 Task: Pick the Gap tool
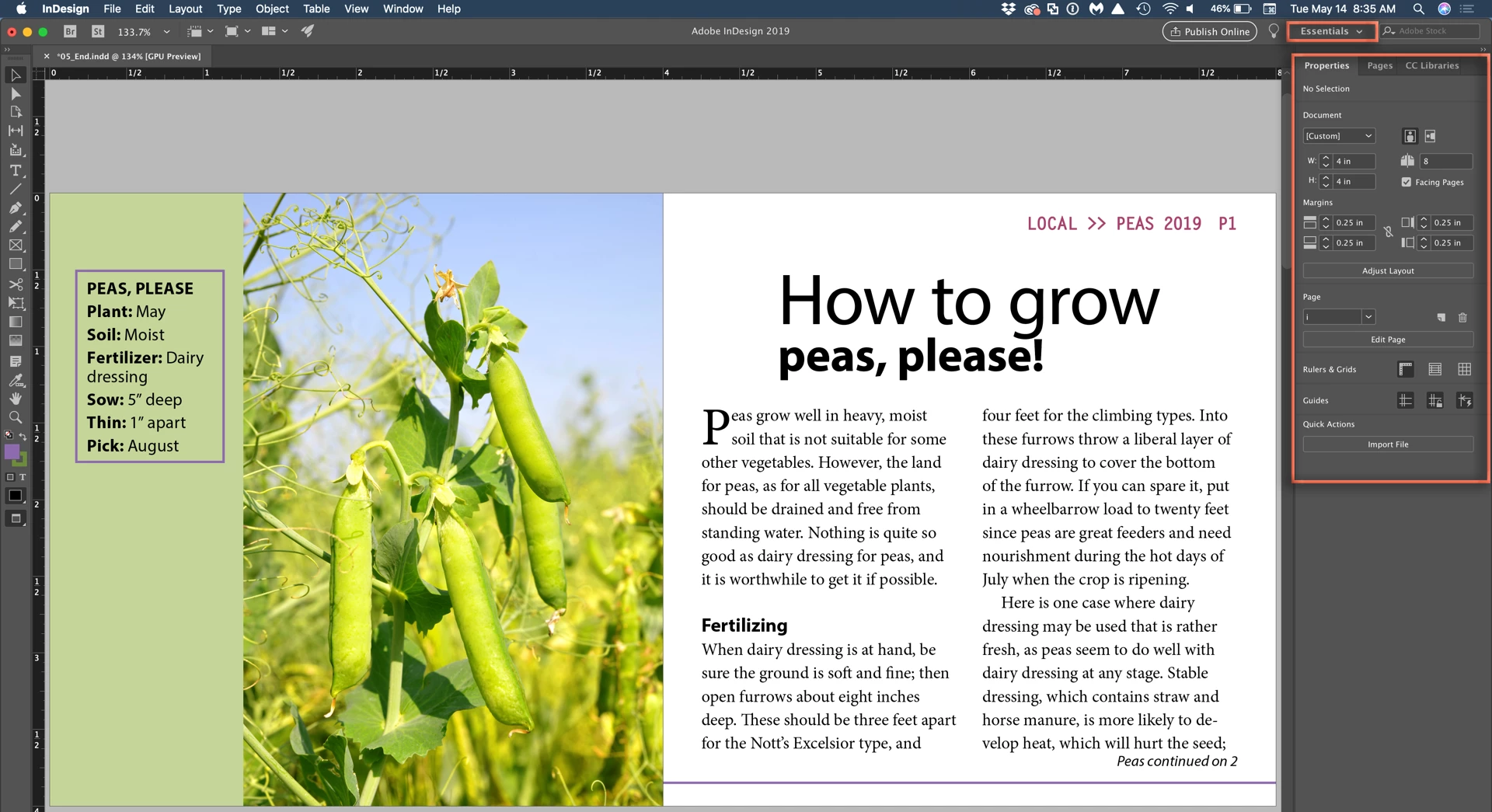(x=16, y=131)
